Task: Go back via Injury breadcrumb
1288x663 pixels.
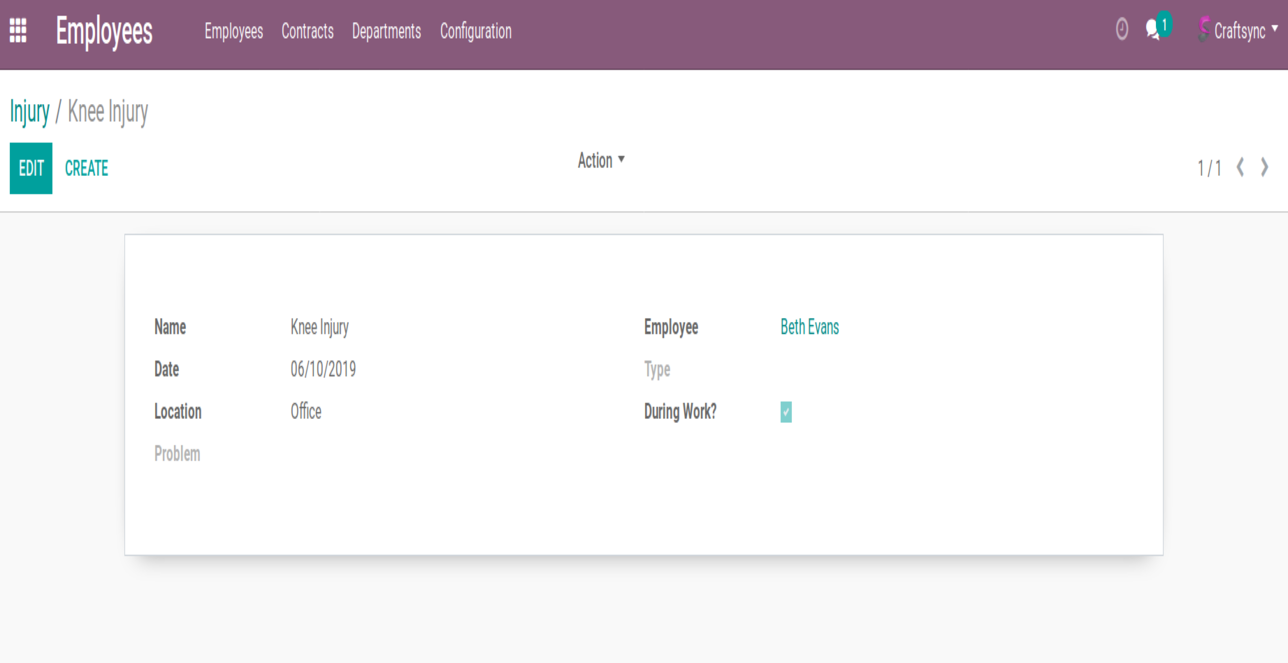Action: click(x=29, y=112)
